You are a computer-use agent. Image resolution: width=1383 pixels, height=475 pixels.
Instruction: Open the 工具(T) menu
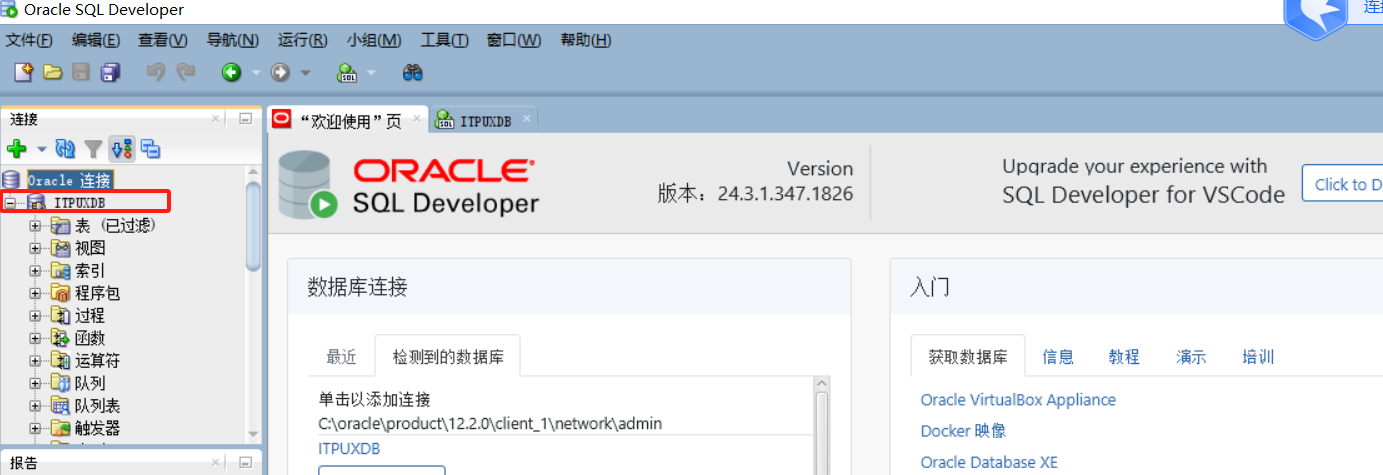445,40
